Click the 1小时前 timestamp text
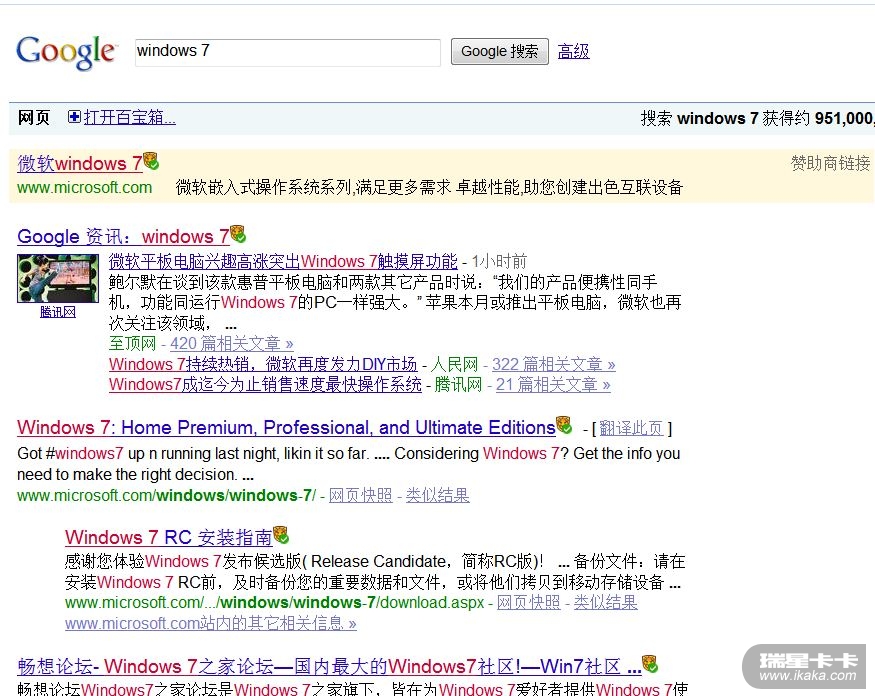Viewport: 875px width, 696px height. click(499, 262)
